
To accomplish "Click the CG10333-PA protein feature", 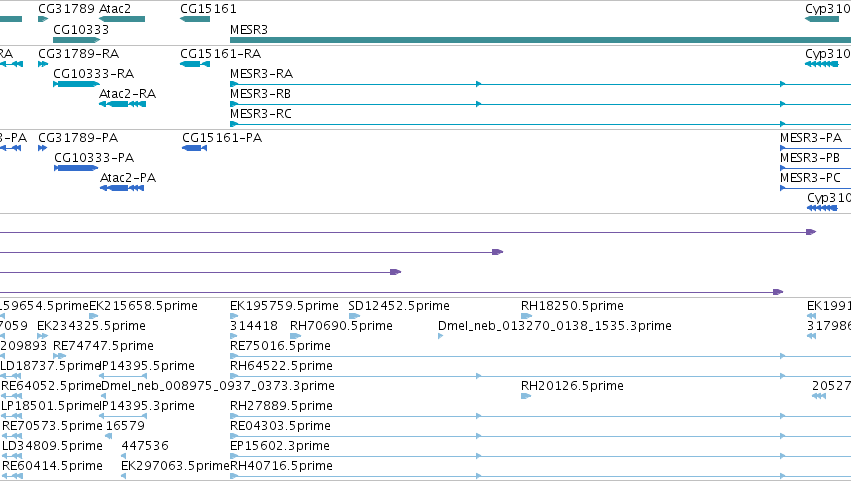I will click(76, 168).
